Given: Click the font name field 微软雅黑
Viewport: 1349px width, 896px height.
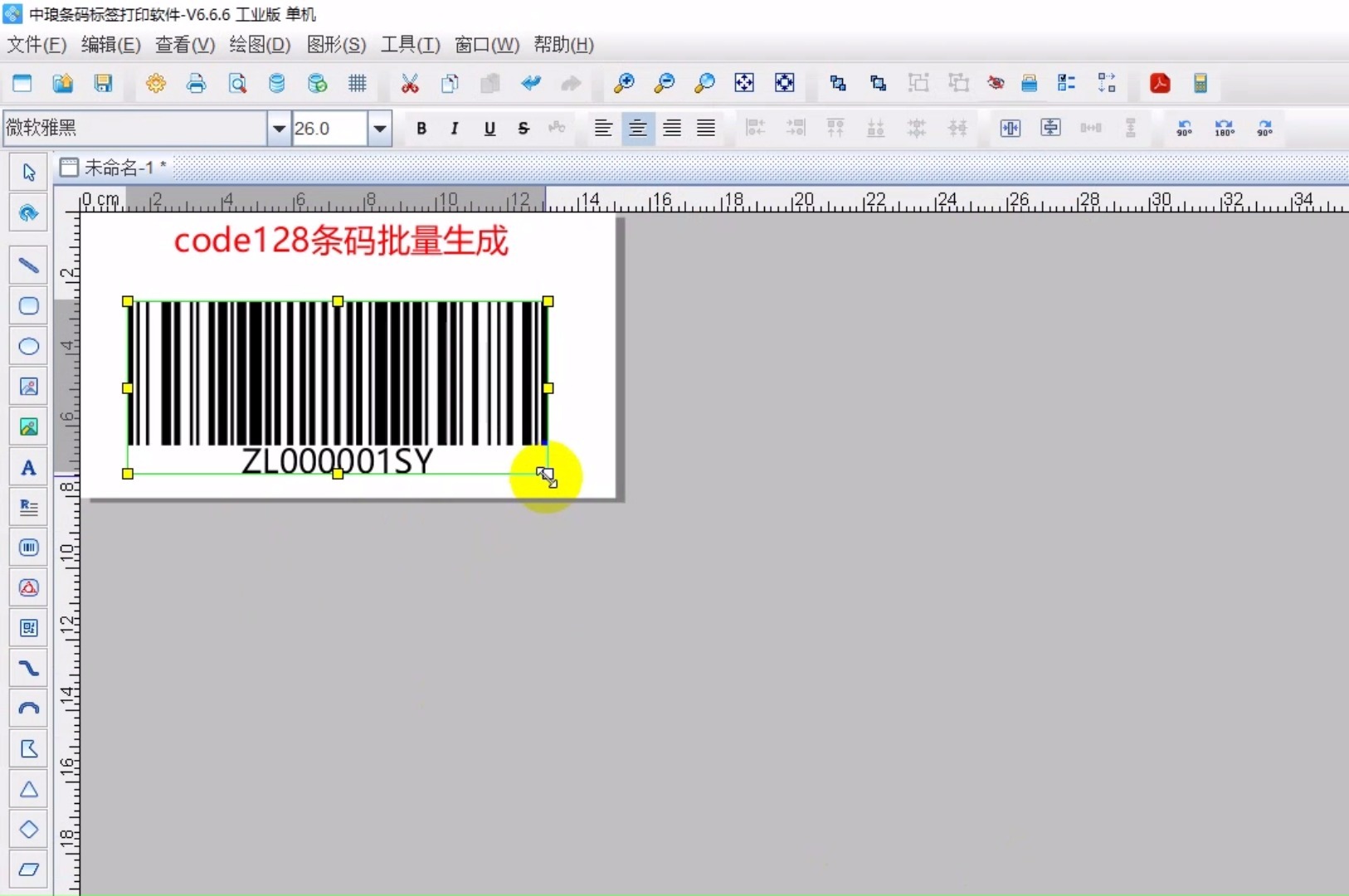Looking at the screenshot, I should point(135,129).
